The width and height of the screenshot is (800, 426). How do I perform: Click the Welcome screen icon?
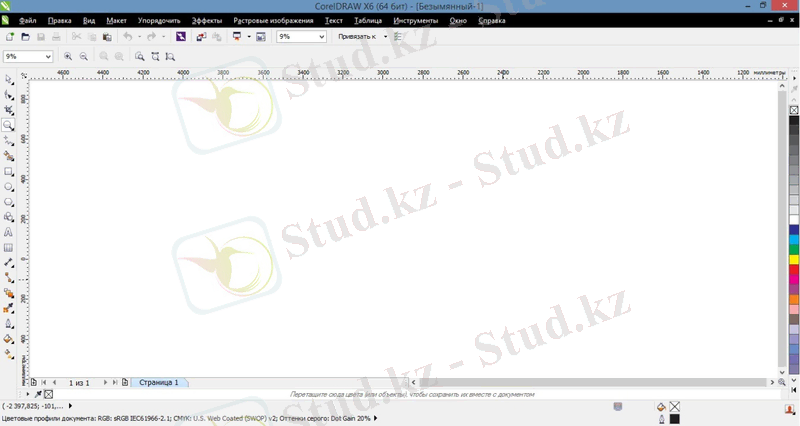click(261, 37)
